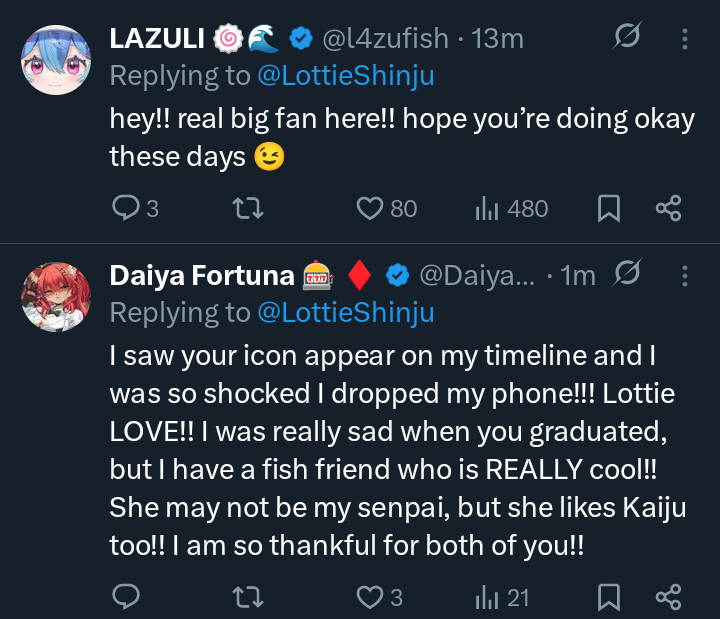Screen dimensions: 720x619
Task: Like LAZULI's tweet with 80 likes
Action: (371, 208)
